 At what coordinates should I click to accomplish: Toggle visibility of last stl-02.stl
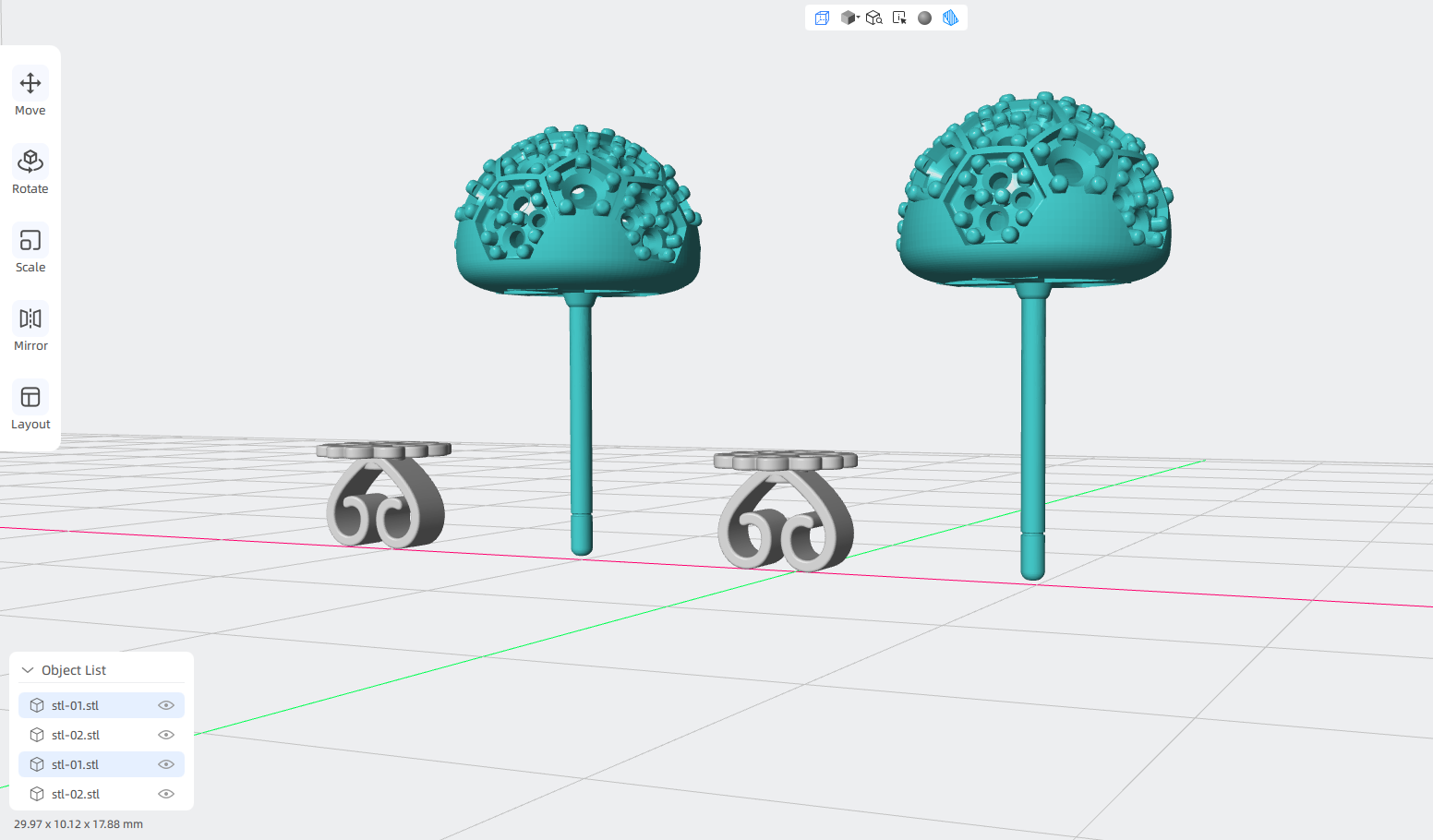coord(166,794)
